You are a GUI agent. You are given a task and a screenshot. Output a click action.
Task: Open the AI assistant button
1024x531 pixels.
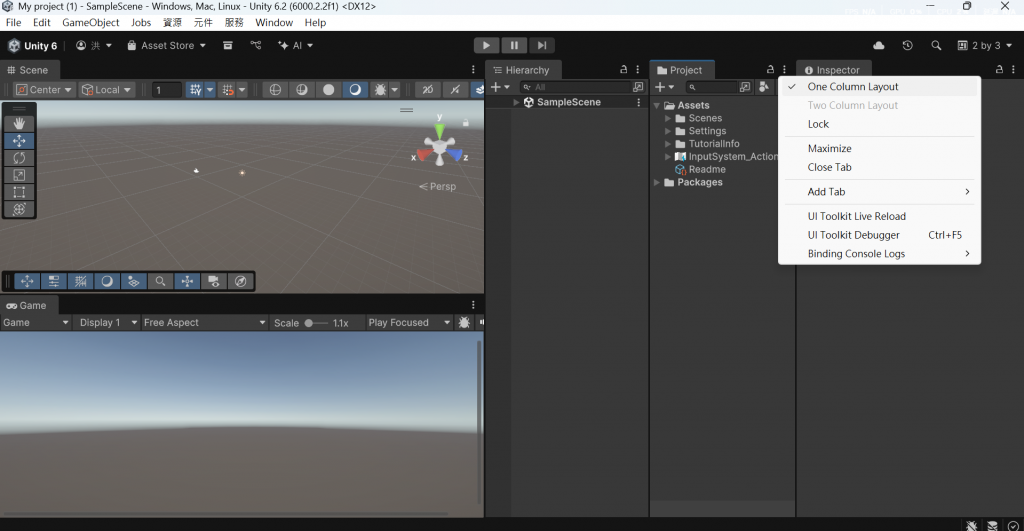[x=295, y=45]
